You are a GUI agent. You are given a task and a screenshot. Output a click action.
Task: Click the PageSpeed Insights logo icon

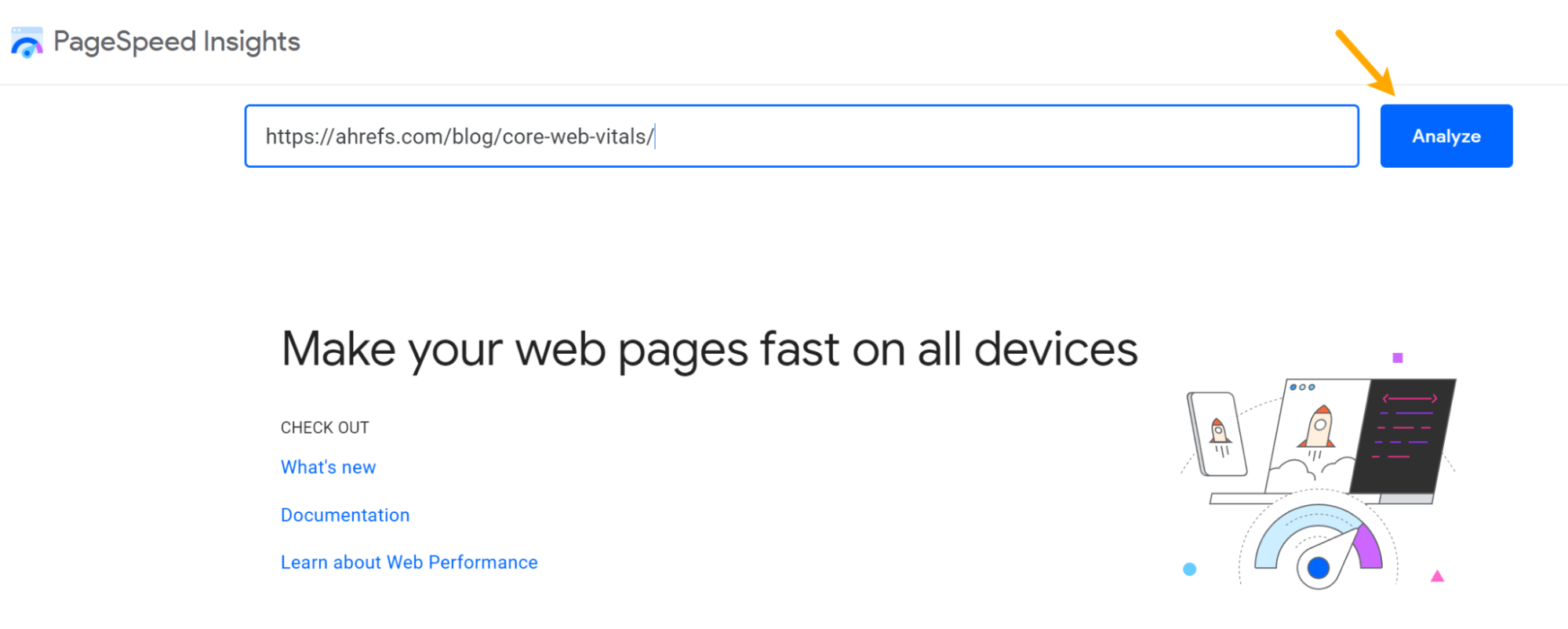click(x=26, y=41)
